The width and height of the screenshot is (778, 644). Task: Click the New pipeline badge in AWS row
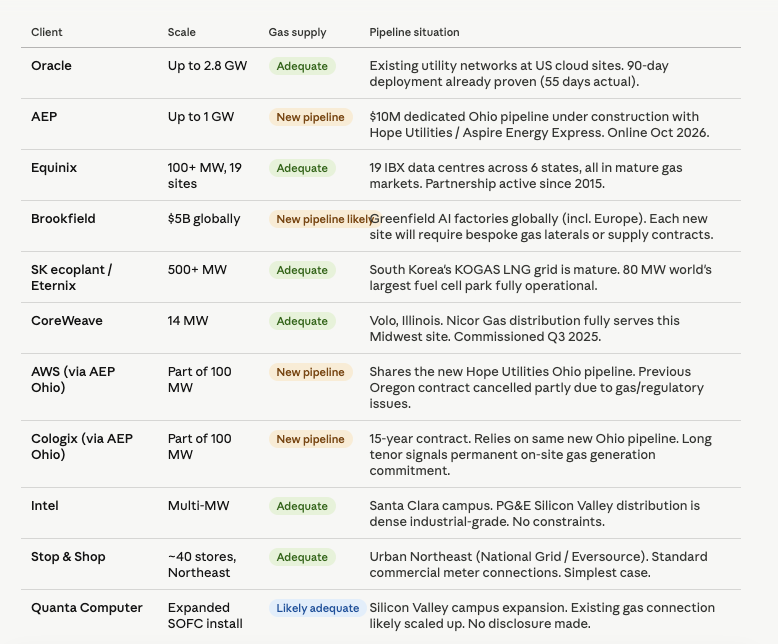(311, 372)
